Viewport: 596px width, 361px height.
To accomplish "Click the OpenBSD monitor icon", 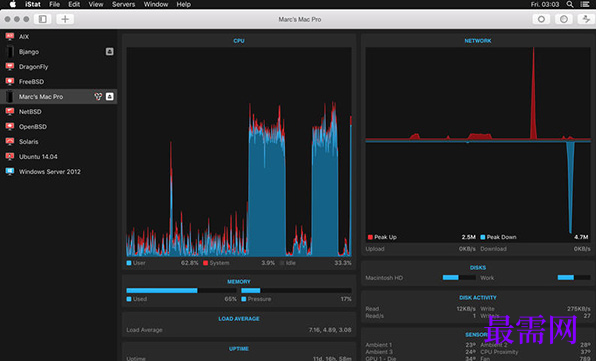I will point(10,126).
